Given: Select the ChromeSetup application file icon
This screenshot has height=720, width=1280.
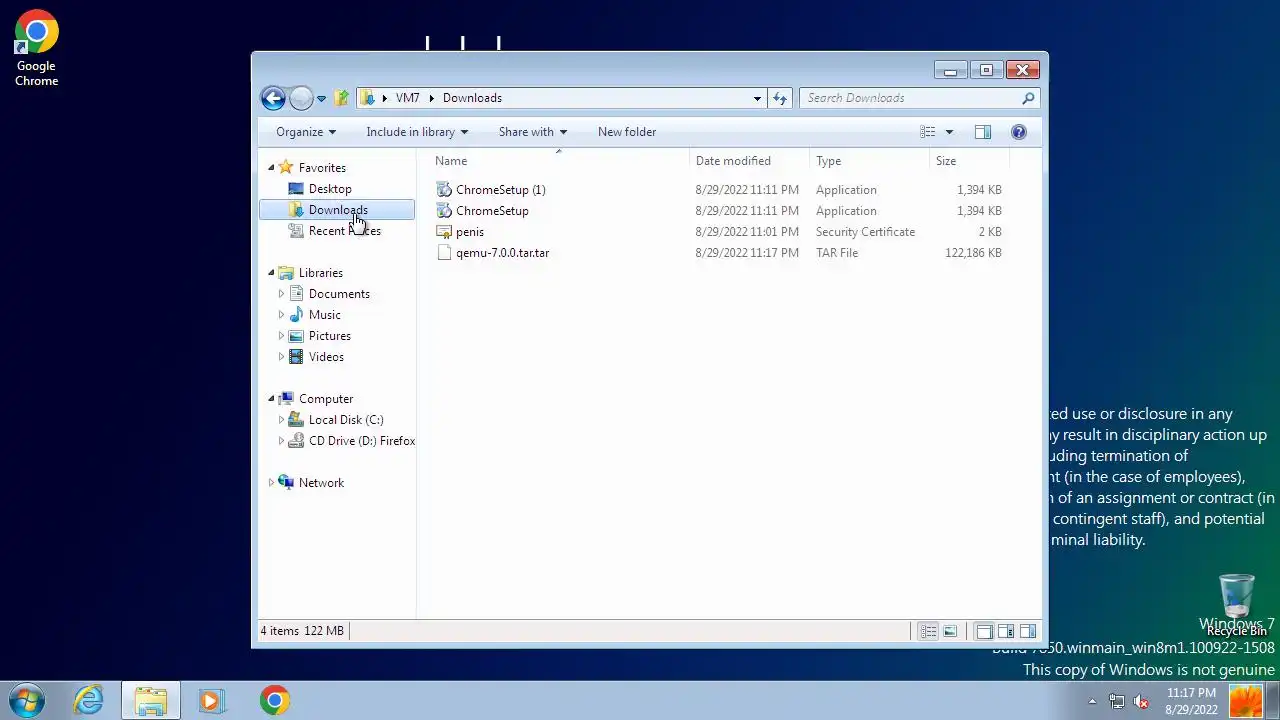Looking at the screenshot, I should (x=444, y=211).
